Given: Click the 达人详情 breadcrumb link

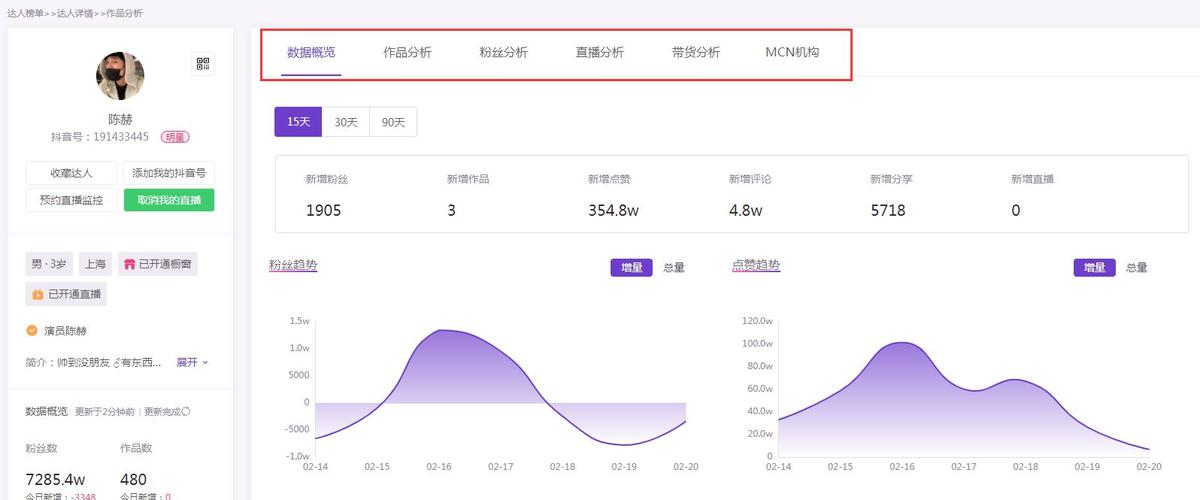Looking at the screenshot, I should (x=74, y=13).
